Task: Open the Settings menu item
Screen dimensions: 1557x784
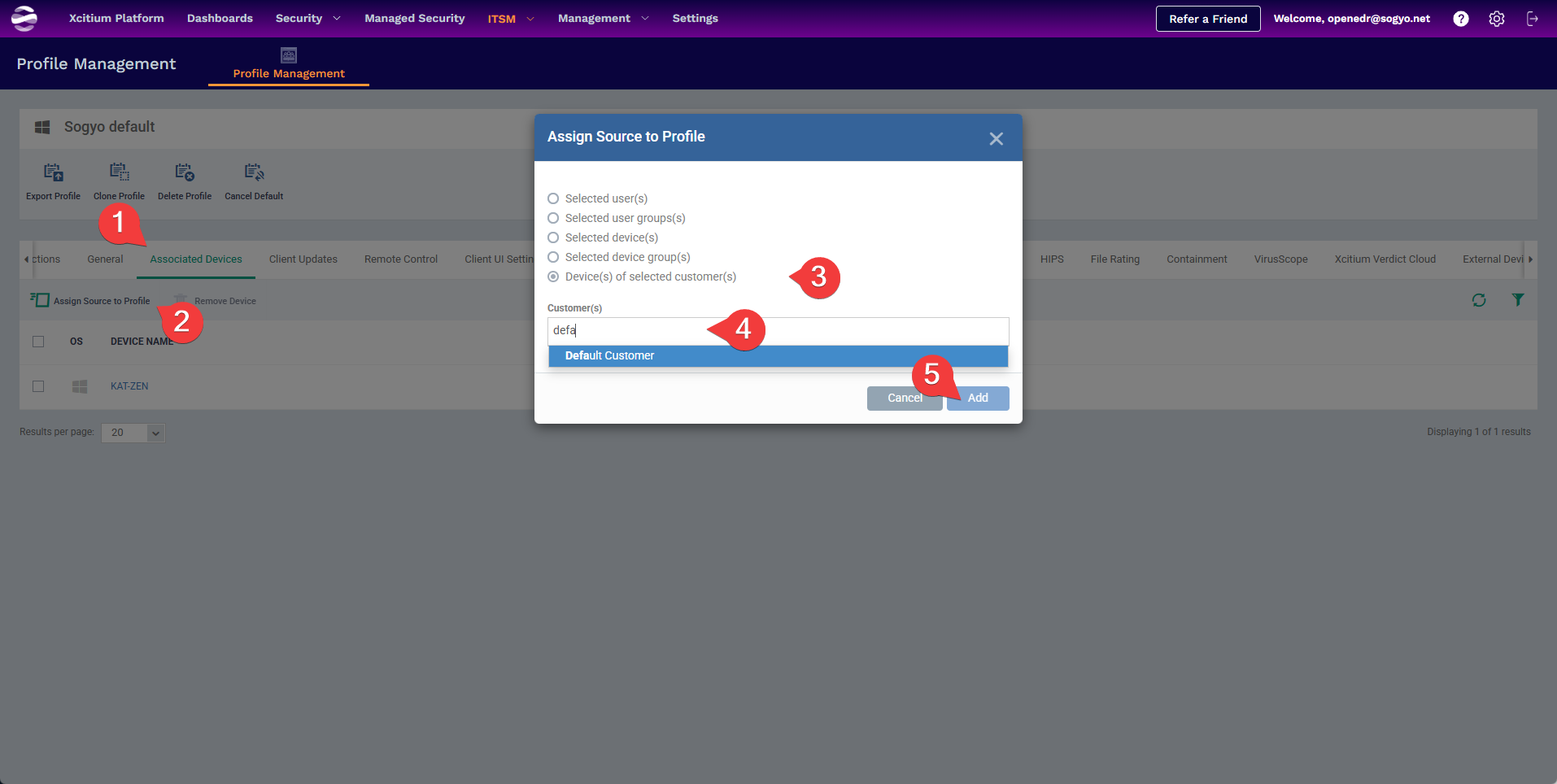Action: click(x=695, y=18)
